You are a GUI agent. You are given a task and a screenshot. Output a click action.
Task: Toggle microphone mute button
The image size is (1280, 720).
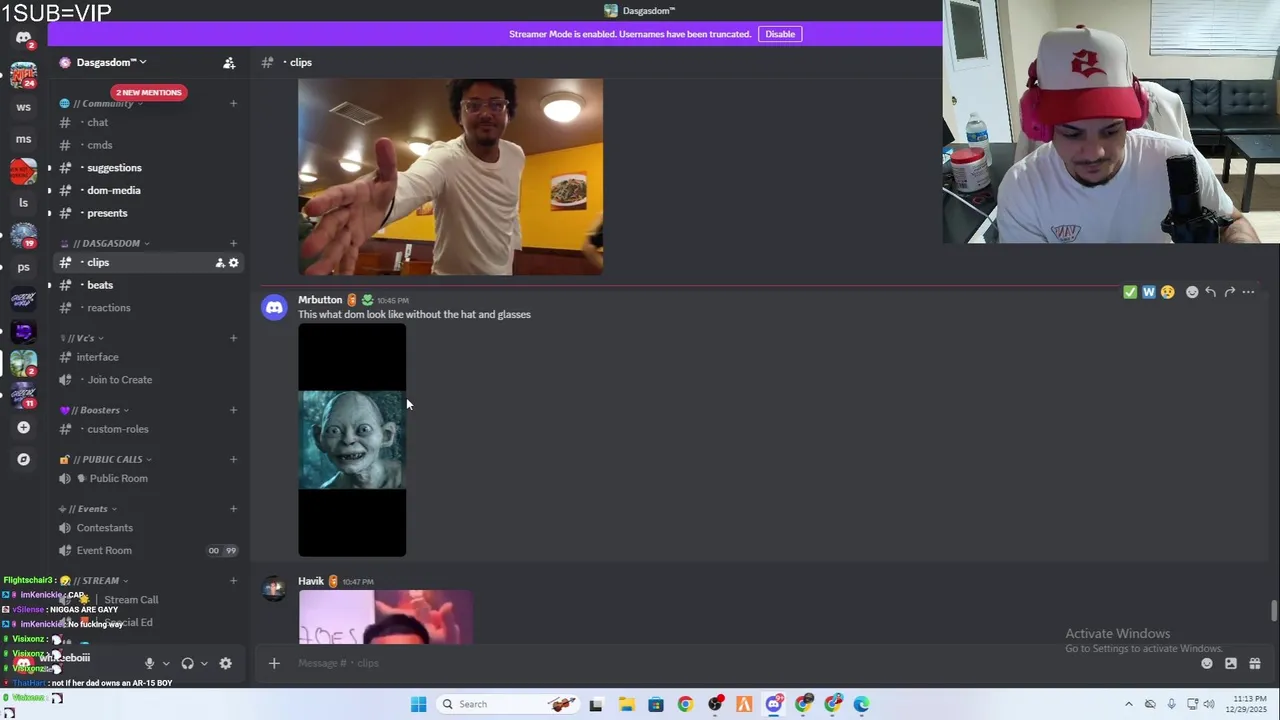coord(149,663)
